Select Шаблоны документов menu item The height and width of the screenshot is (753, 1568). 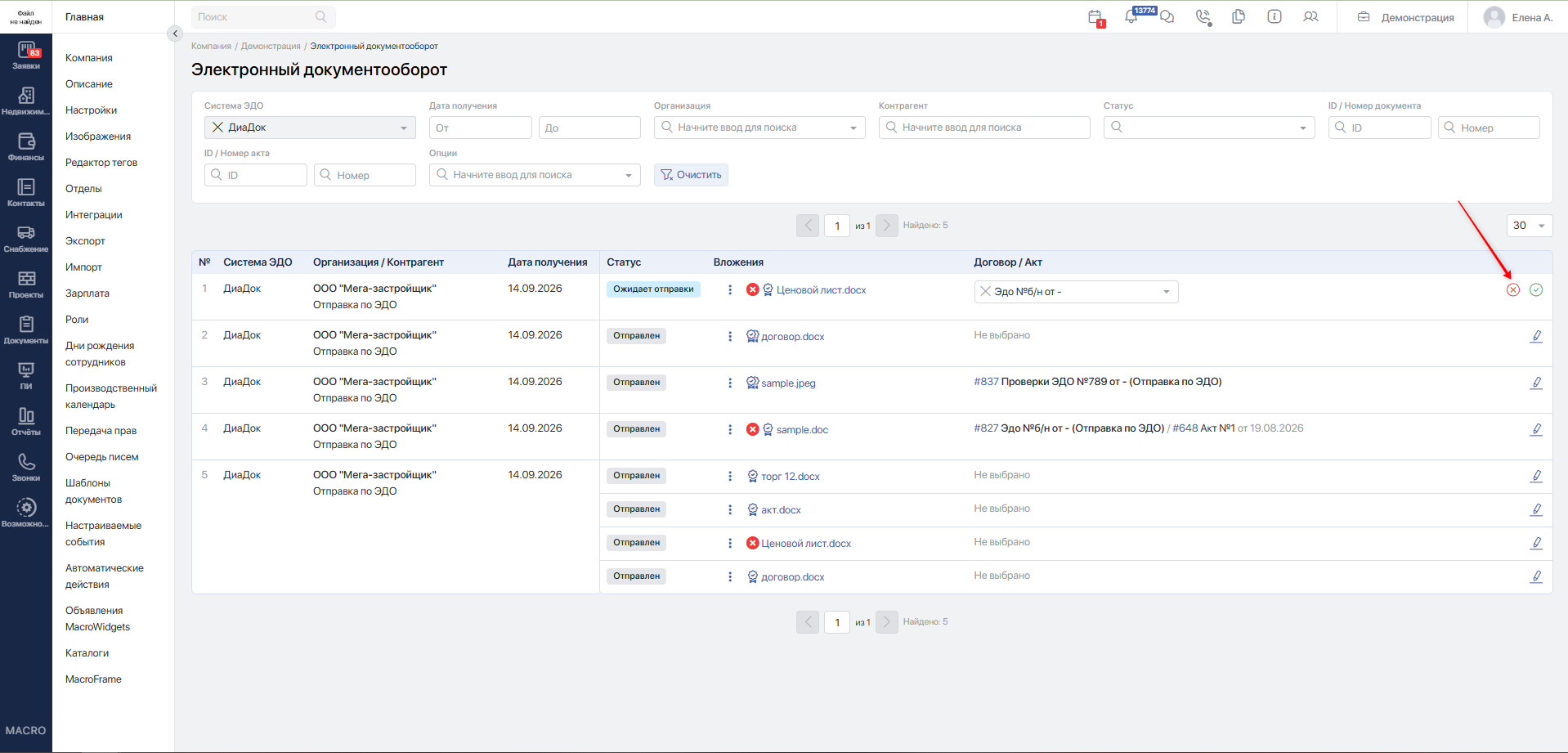pyautogui.click(x=93, y=491)
